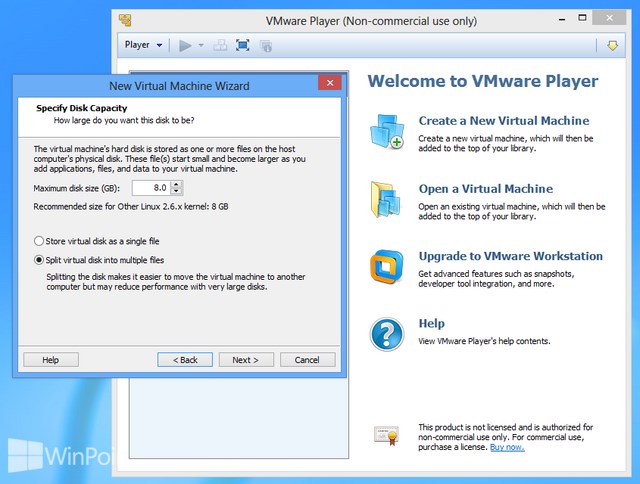Screen dimensions: 640x484
Task: Click VMware Player title bar app icon
Action: [125, 20]
